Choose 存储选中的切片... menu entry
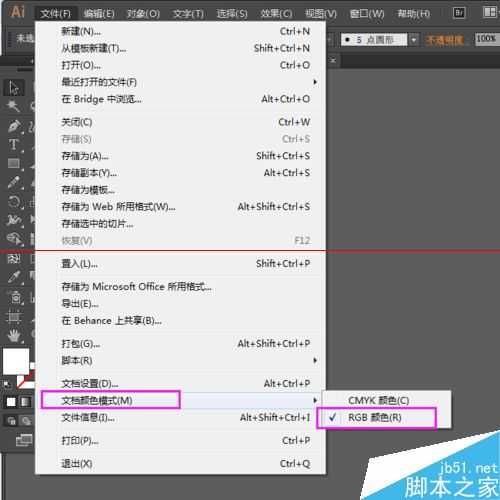Image resolution: width=500 pixels, height=500 pixels. click(180, 224)
